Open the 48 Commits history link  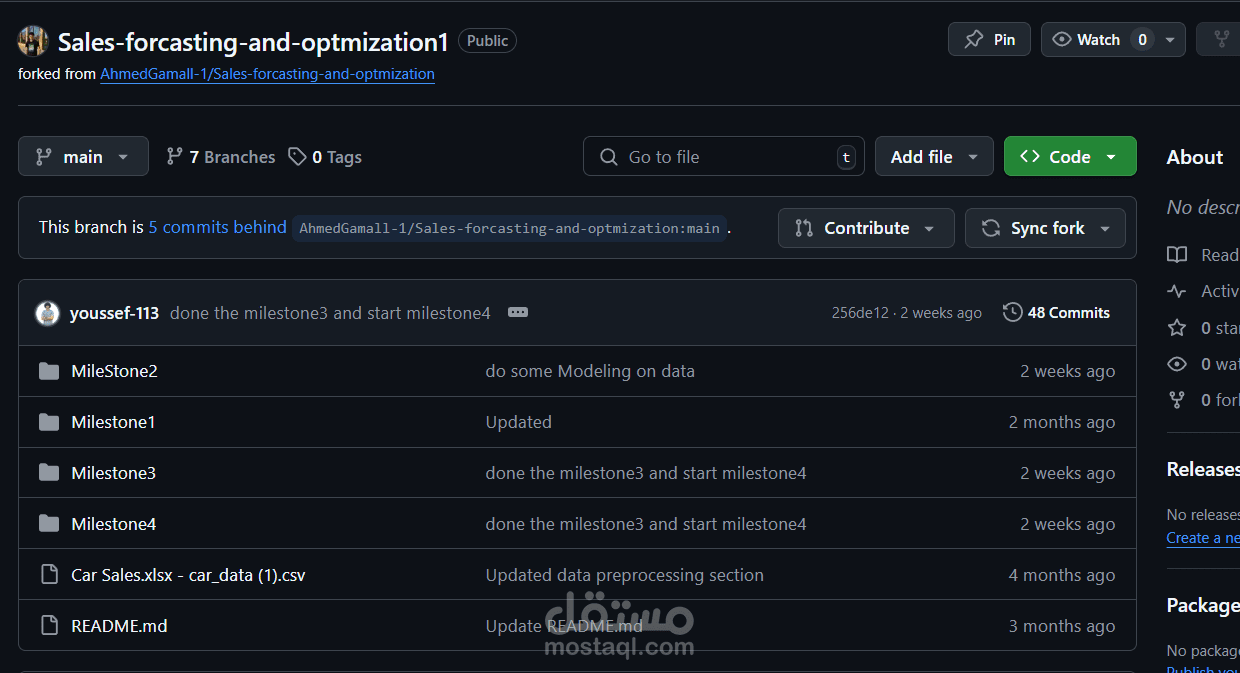[1057, 313]
